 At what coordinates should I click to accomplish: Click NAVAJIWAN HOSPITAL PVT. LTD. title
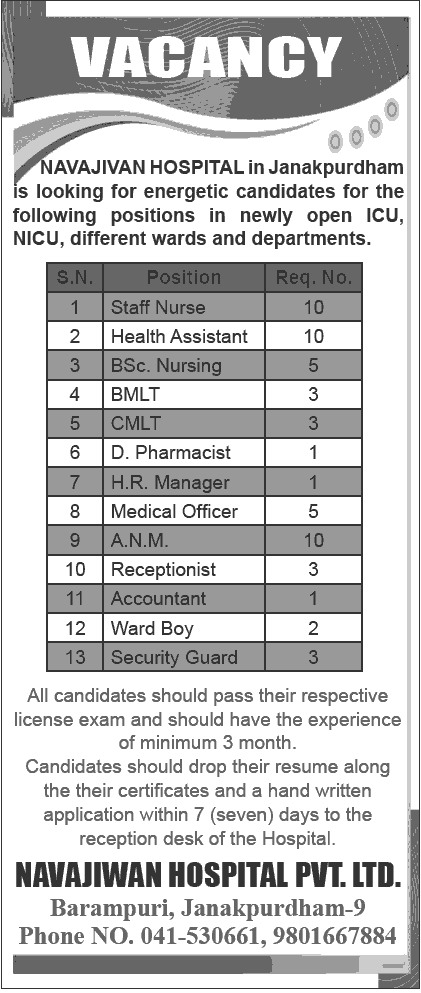tap(208, 876)
